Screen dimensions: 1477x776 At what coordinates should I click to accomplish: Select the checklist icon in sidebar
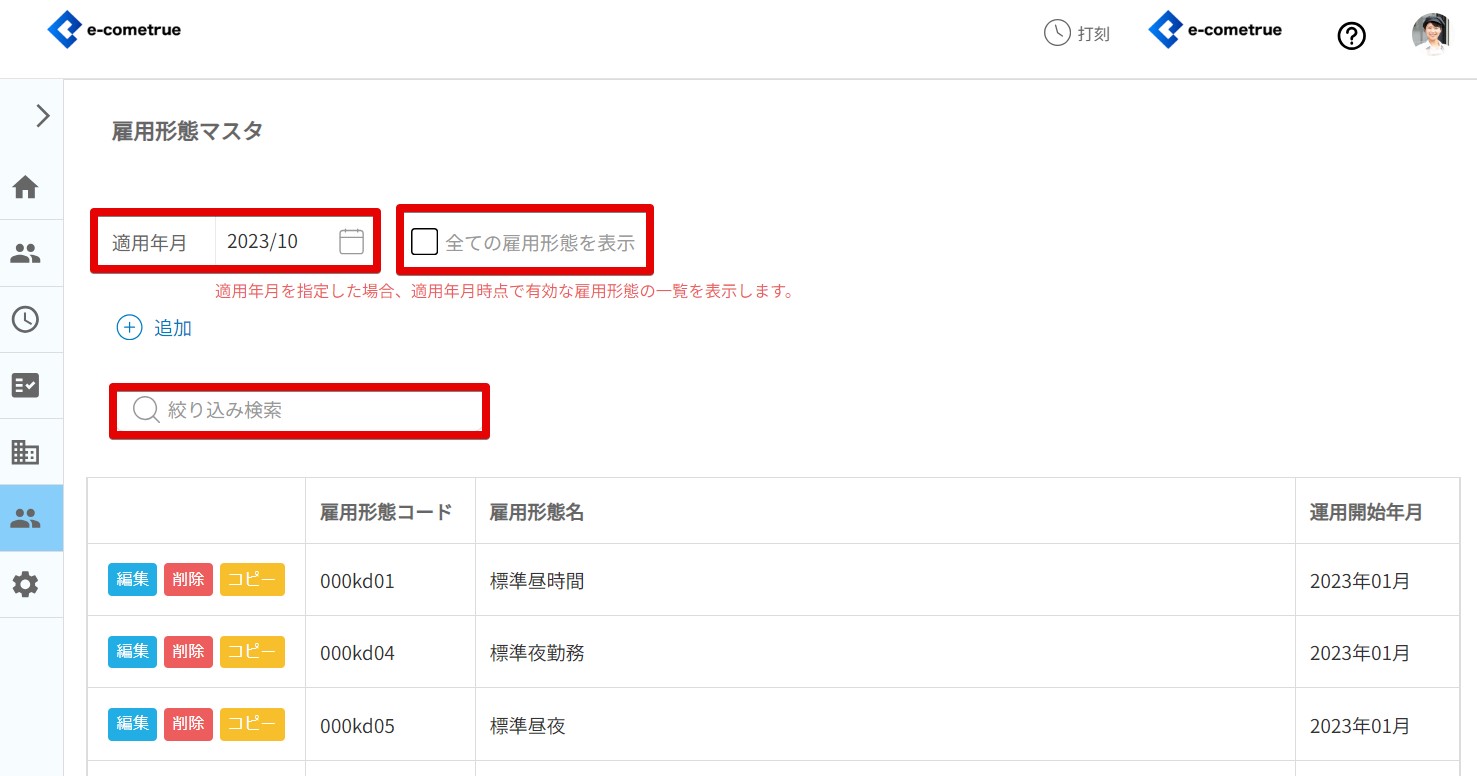(x=25, y=385)
